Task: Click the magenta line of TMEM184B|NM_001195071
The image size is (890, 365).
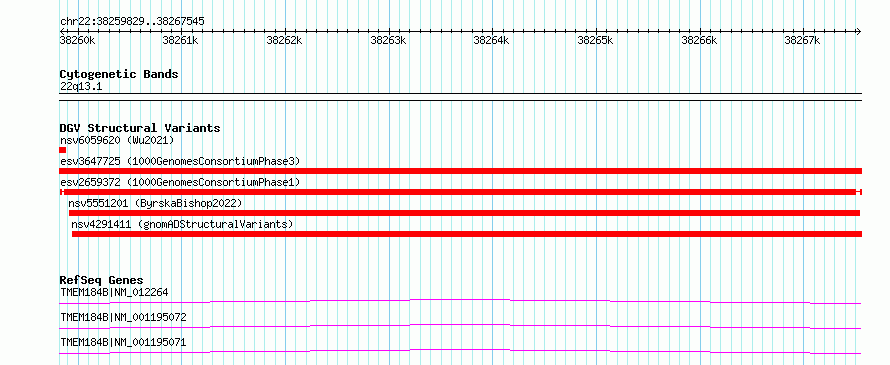Action: point(460,351)
